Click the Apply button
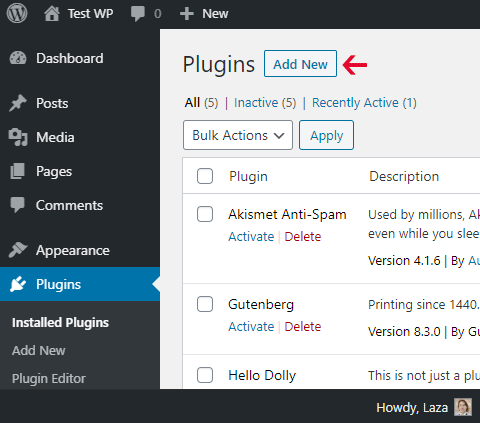Screen dimensions: 480x423 (326, 135)
